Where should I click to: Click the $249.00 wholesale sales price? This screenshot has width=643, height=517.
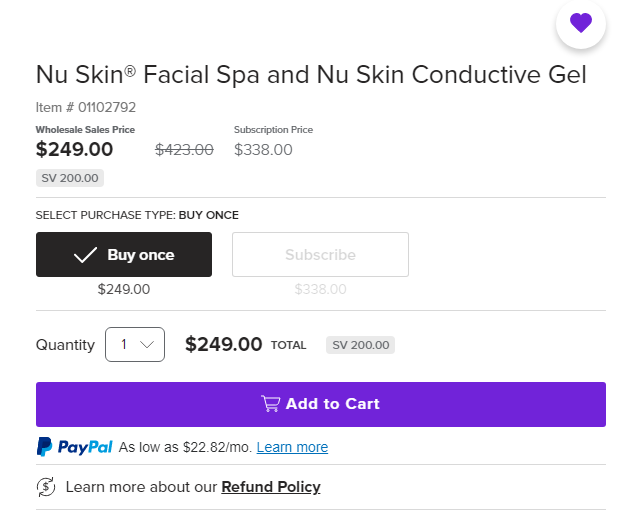coord(74,149)
